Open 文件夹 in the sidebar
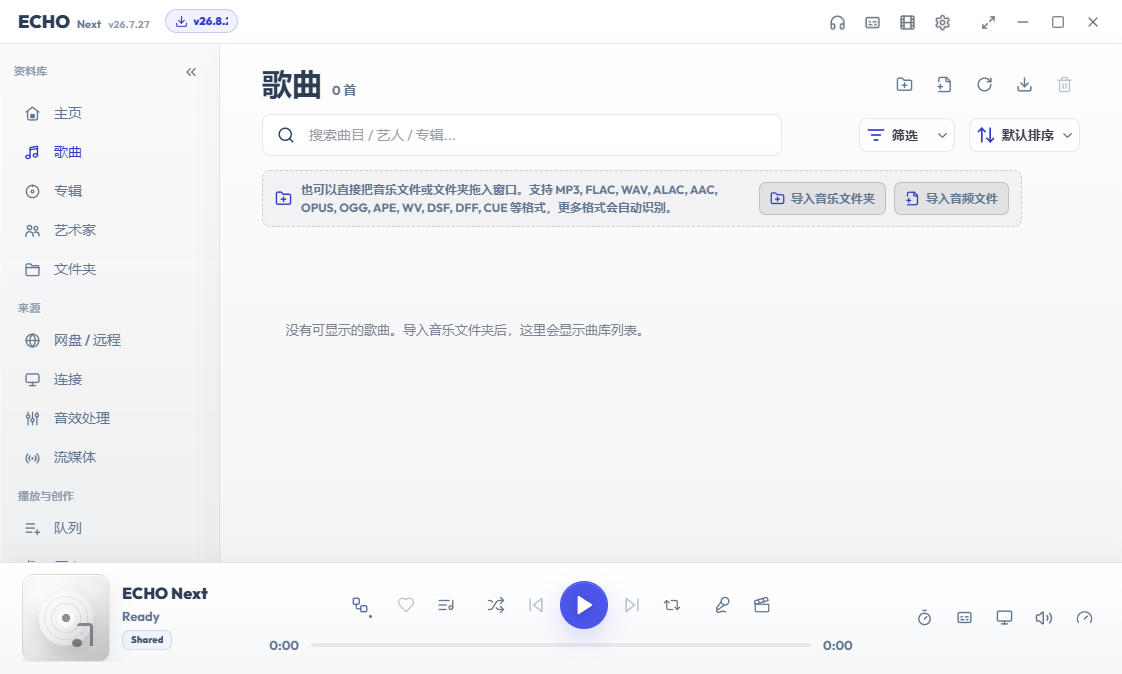1122x674 pixels. pyautogui.click(x=107, y=269)
